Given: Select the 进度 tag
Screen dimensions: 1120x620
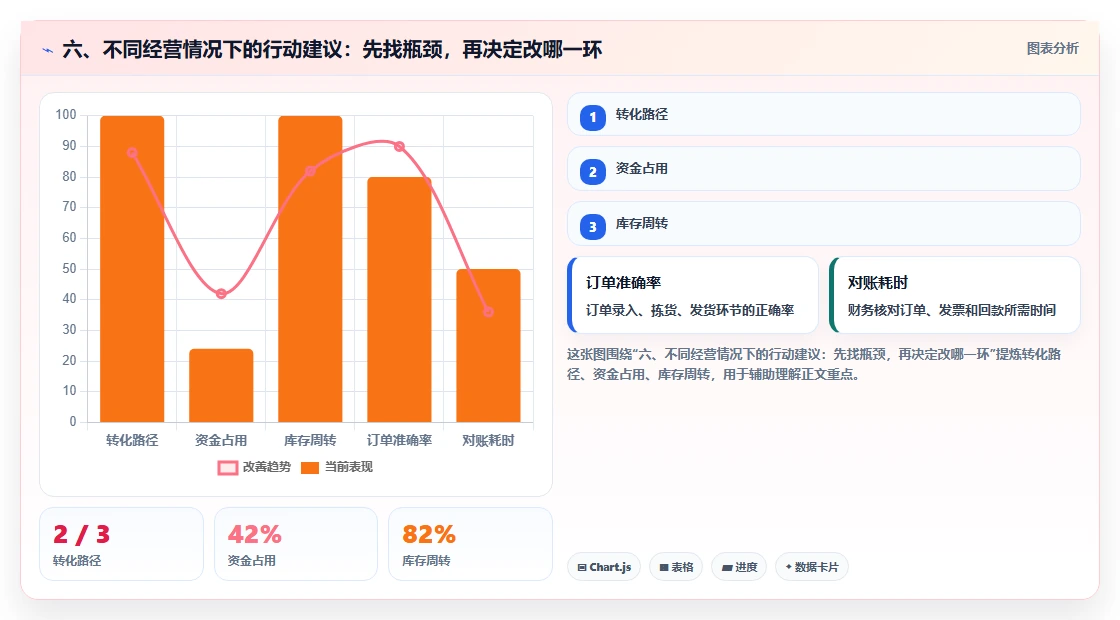Looking at the screenshot, I should (x=739, y=567).
